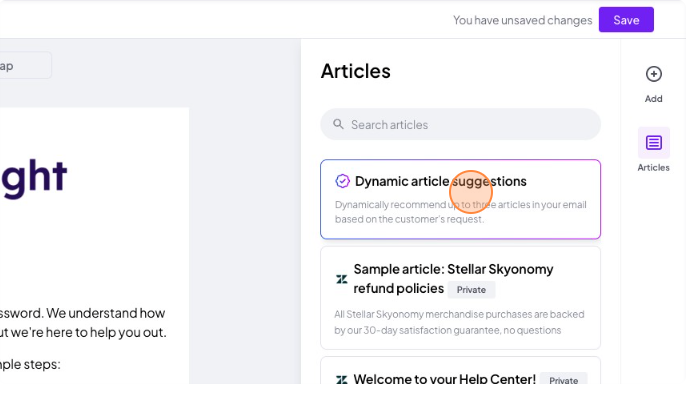Click the large purple email headline

[x=34, y=179]
